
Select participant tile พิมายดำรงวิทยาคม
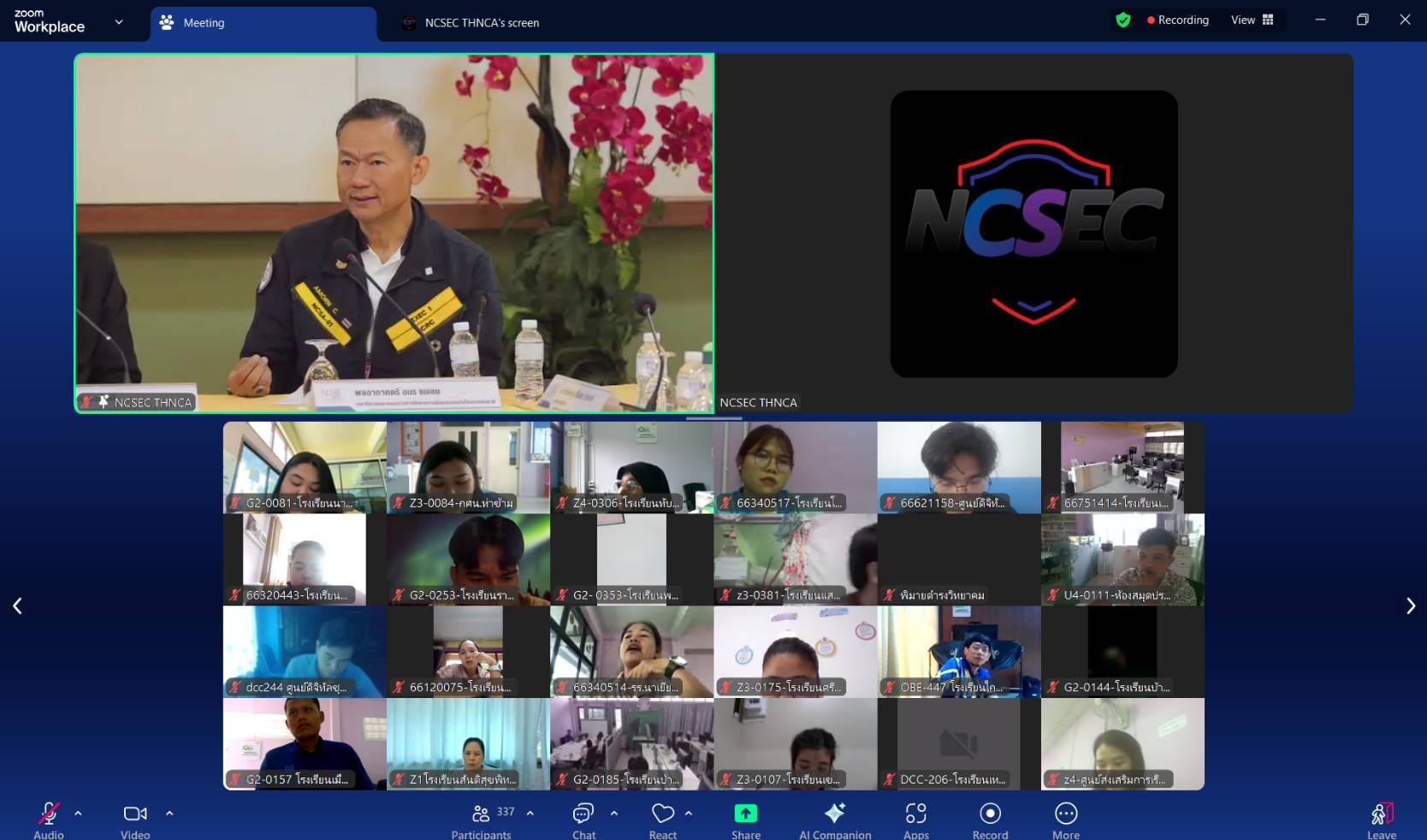(959, 559)
